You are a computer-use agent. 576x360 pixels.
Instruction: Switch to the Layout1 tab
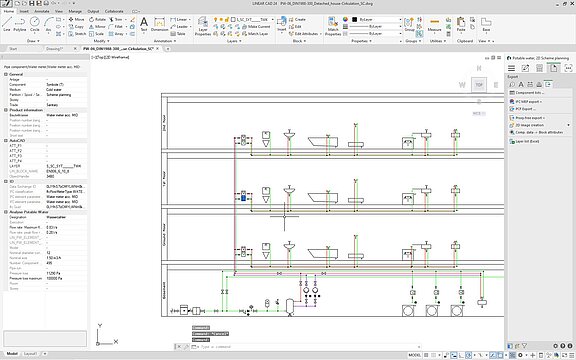point(30,354)
